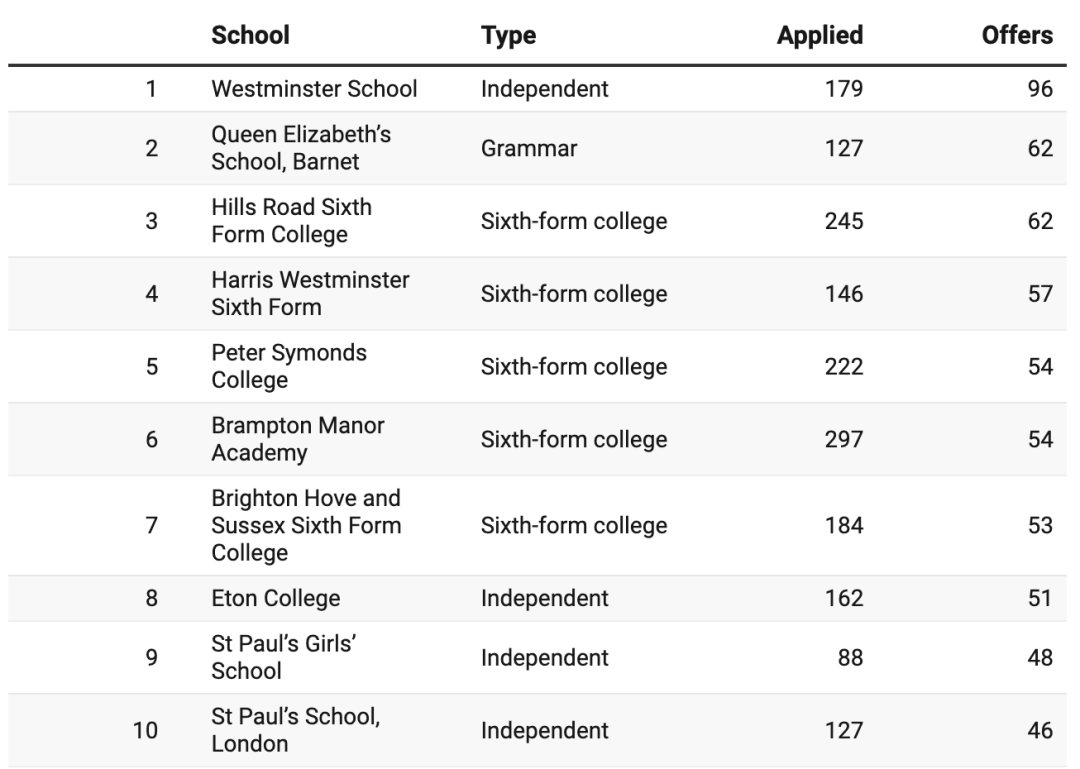Screen dimensions: 1080x769
Task: Click Harris Westminster Sixth Form name
Action: point(310,294)
